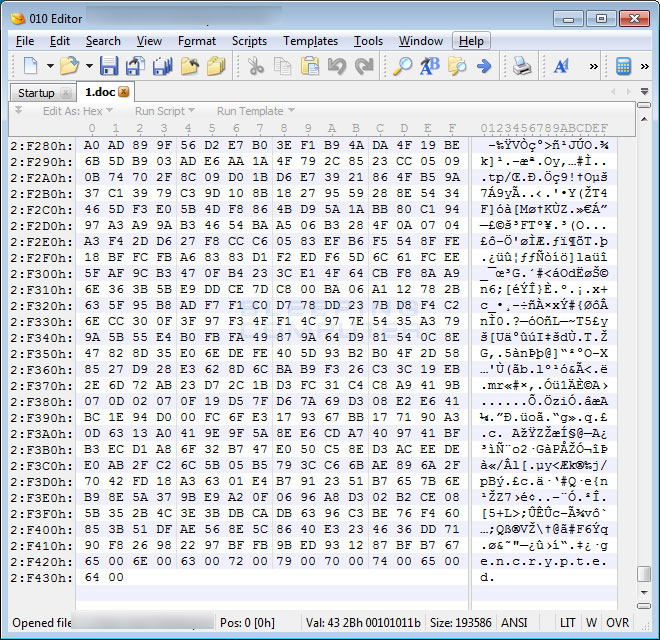
Task: Create a new file with New icon
Action: pyautogui.click(x=31, y=66)
